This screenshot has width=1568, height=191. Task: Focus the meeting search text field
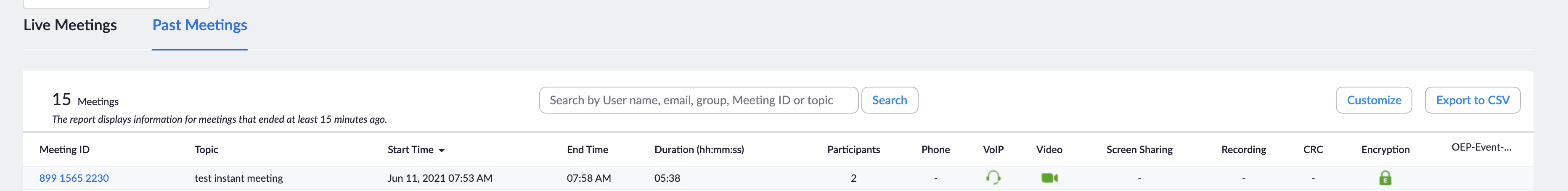[698, 101]
